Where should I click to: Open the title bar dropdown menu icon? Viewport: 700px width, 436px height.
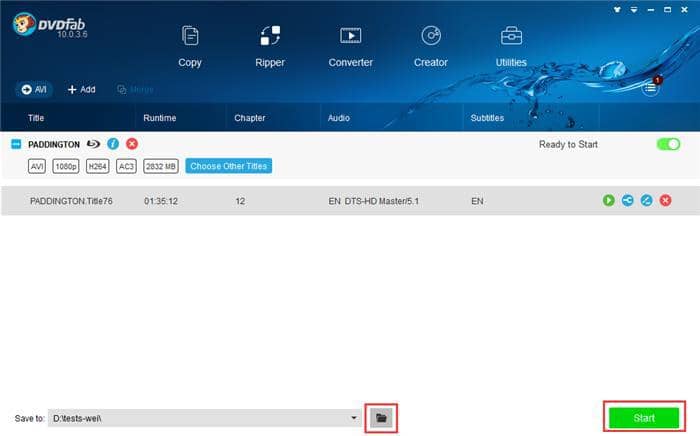point(634,9)
